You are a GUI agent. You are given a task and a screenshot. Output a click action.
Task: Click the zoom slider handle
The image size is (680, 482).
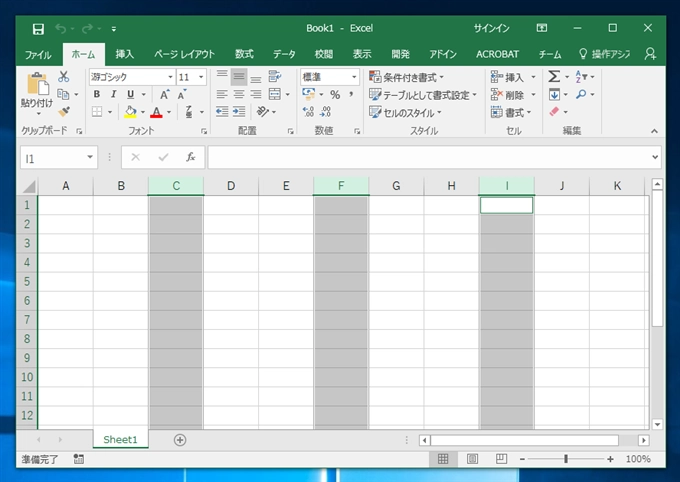pos(566,459)
